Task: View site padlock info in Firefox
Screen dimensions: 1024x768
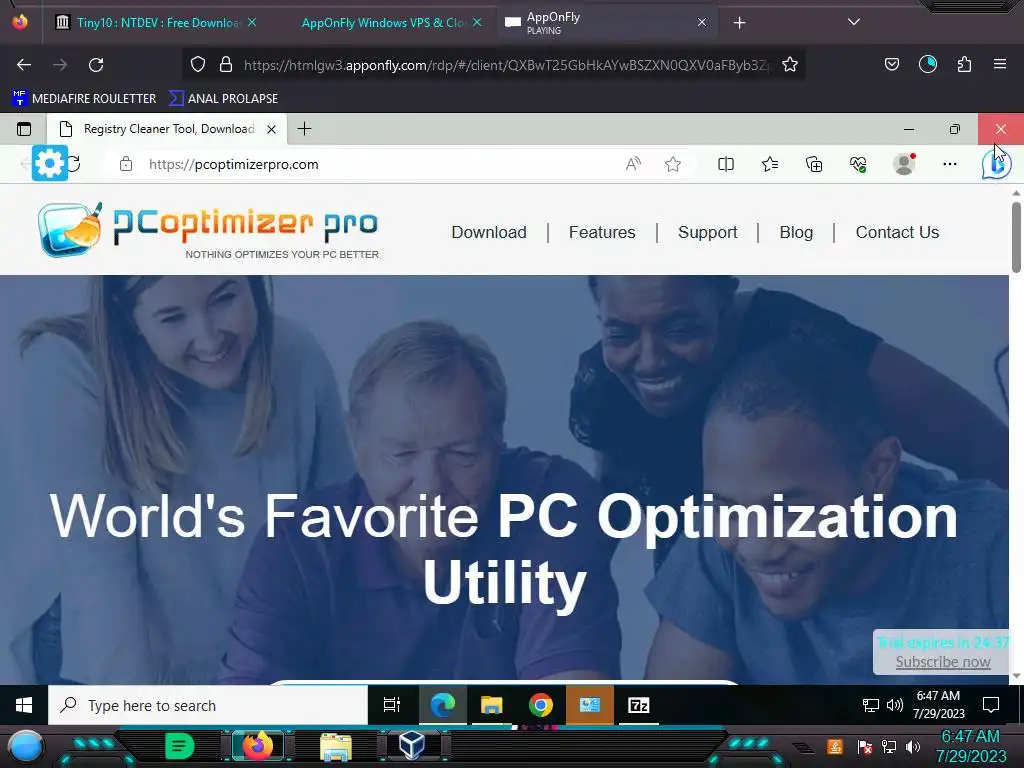Action: (226, 64)
